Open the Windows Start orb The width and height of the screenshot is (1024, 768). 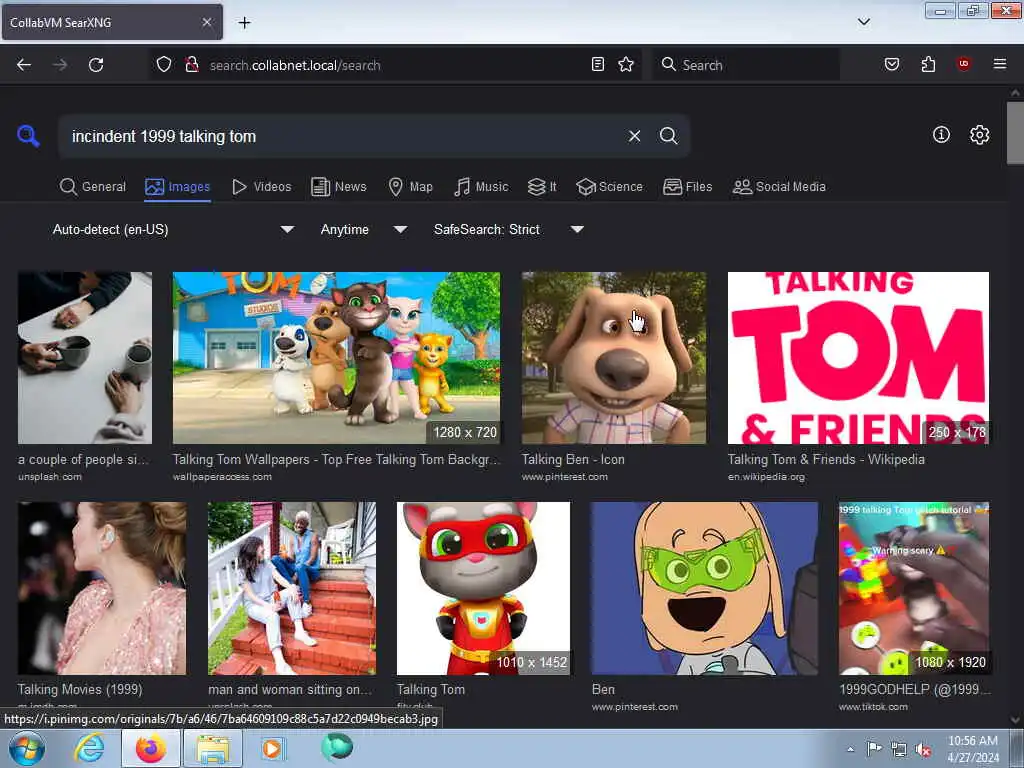pyautogui.click(x=27, y=748)
